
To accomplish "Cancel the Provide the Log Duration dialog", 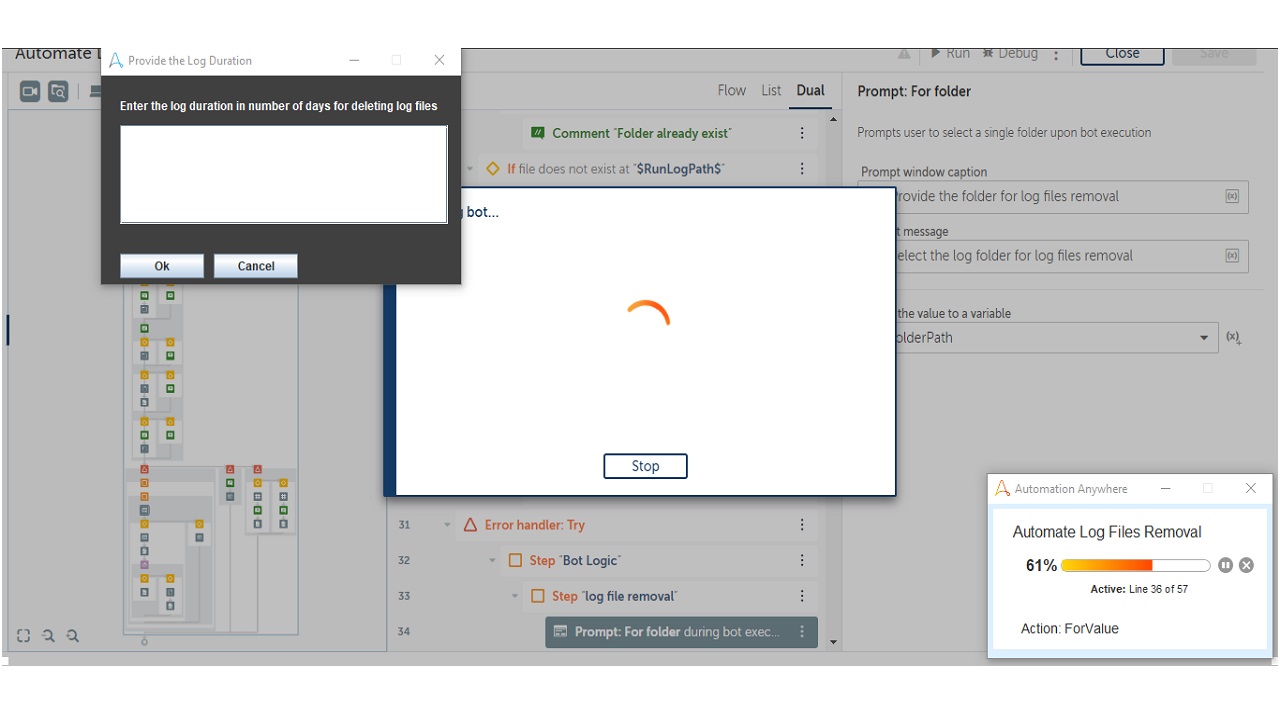I will 256,266.
